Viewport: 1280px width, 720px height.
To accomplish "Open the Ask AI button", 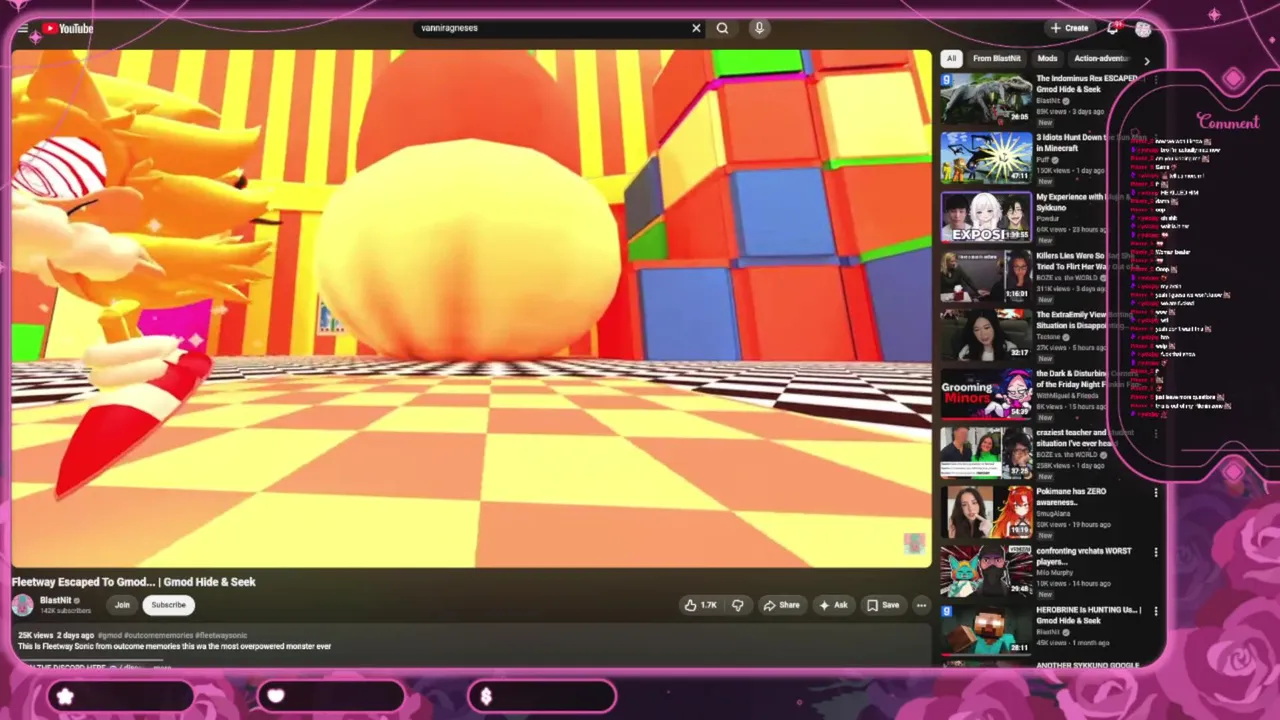I will pyautogui.click(x=834, y=605).
